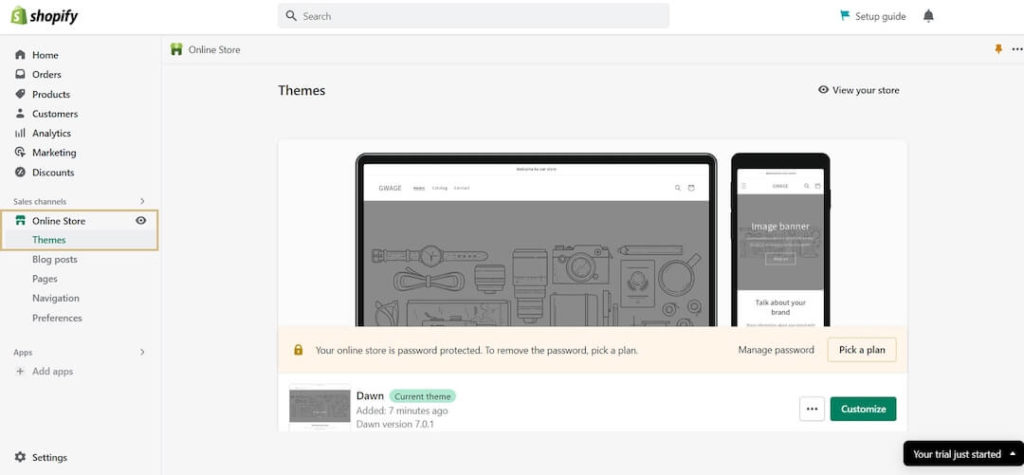The image size is (1024, 475).
Task: Click View your store link
Action: point(865,90)
